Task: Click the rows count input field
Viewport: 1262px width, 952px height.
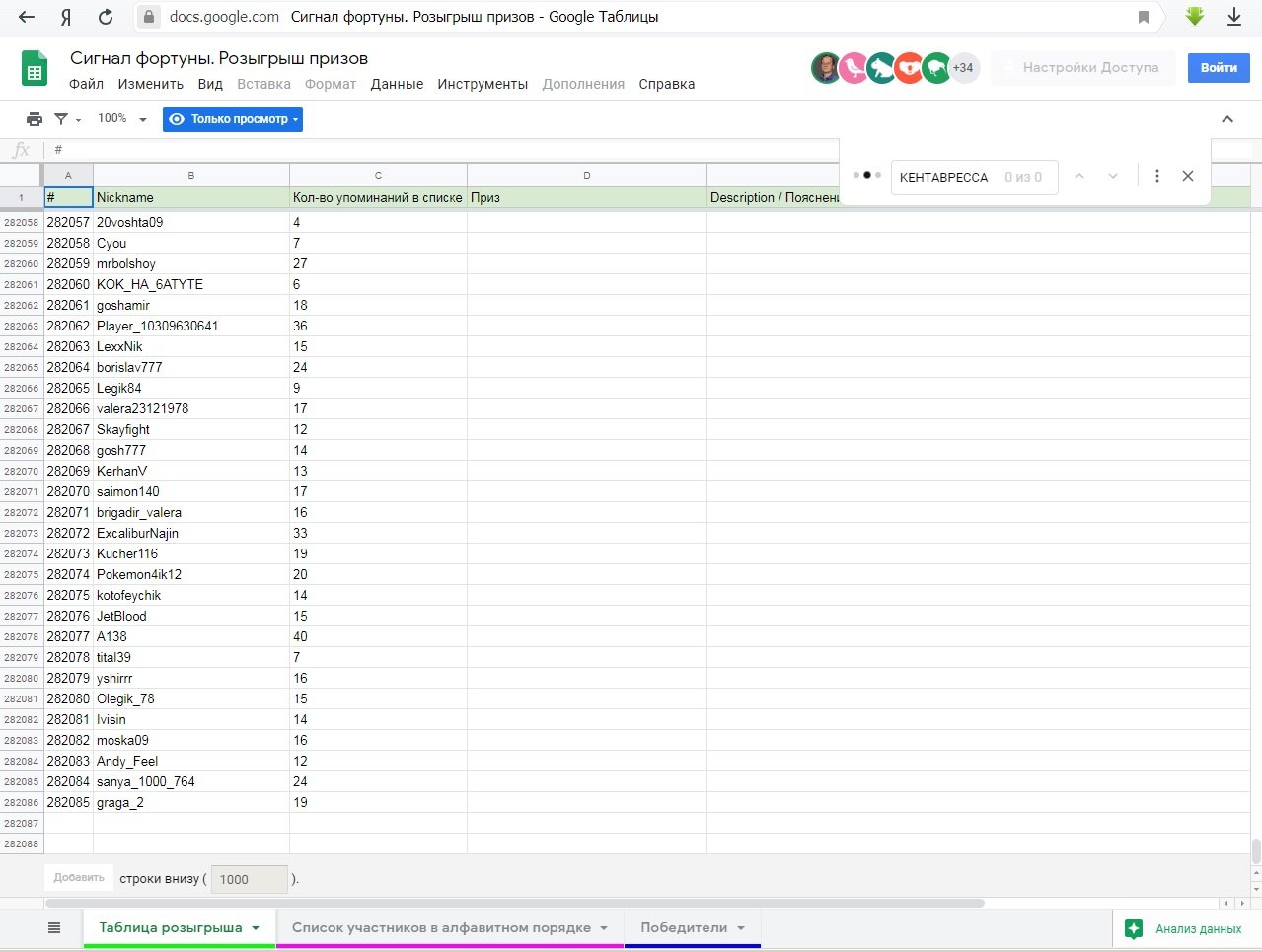Action: coord(249,879)
